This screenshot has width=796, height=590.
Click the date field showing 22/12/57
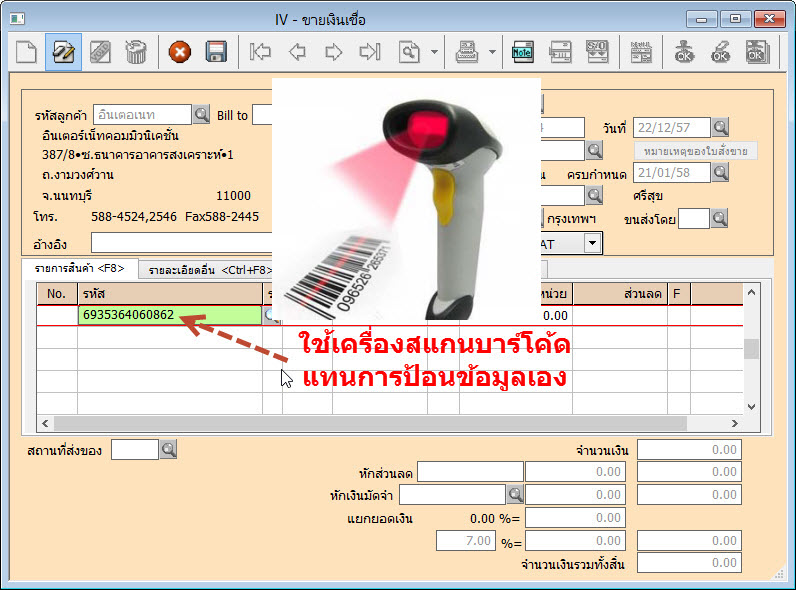pos(671,127)
